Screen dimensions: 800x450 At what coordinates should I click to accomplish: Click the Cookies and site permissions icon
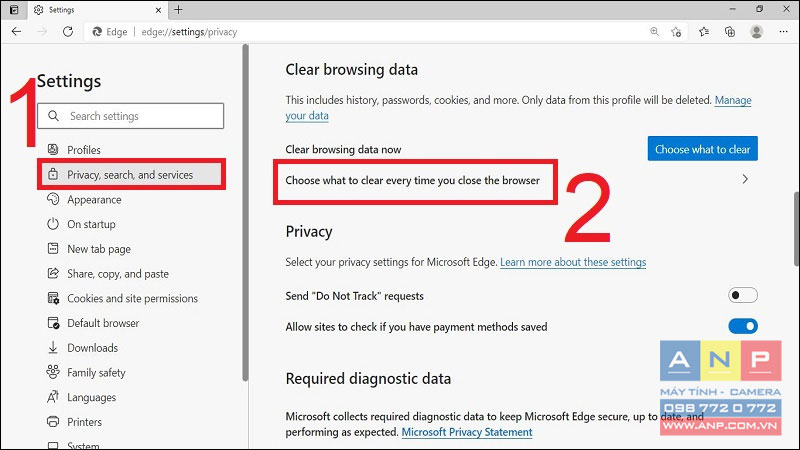(53, 298)
